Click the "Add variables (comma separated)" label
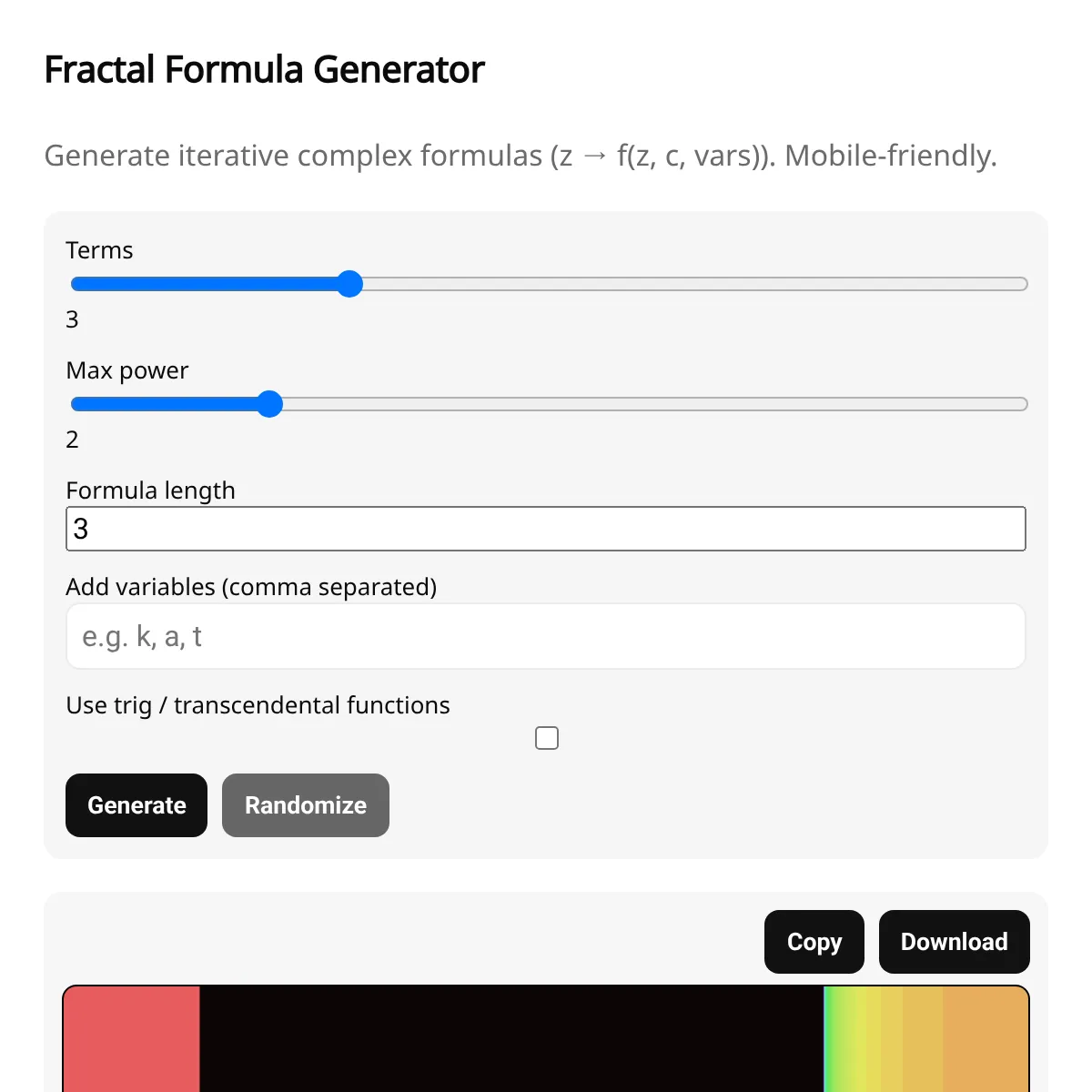This screenshot has width=1092, height=1092. (251, 587)
